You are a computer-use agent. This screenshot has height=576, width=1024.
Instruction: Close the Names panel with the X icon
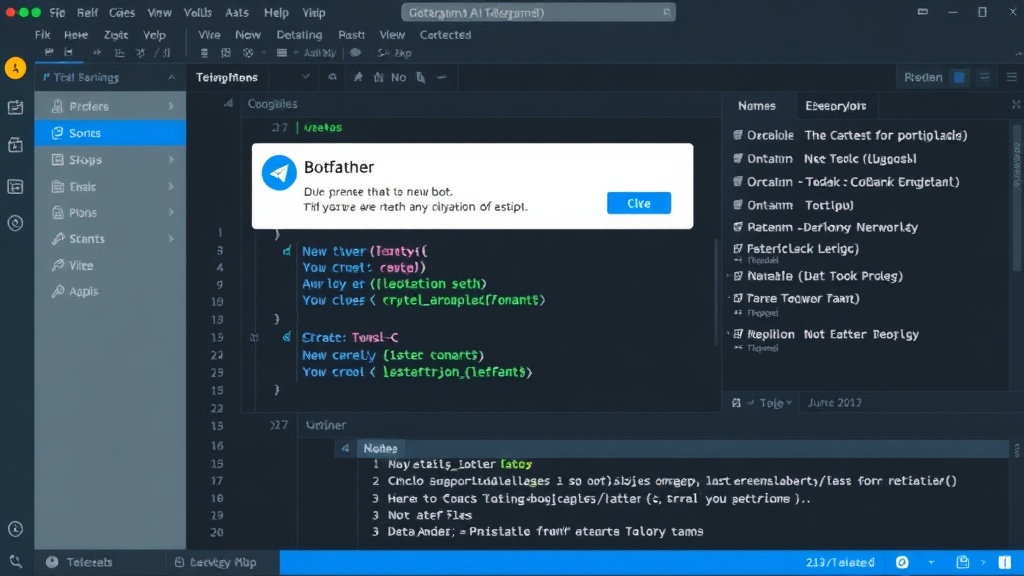(1016, 104)
